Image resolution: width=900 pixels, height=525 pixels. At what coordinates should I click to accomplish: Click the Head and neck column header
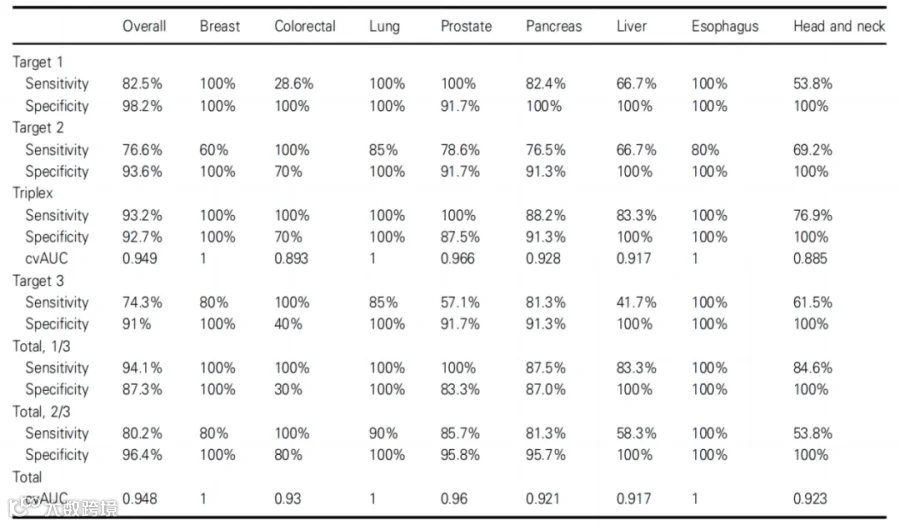(x=839, y=26)
